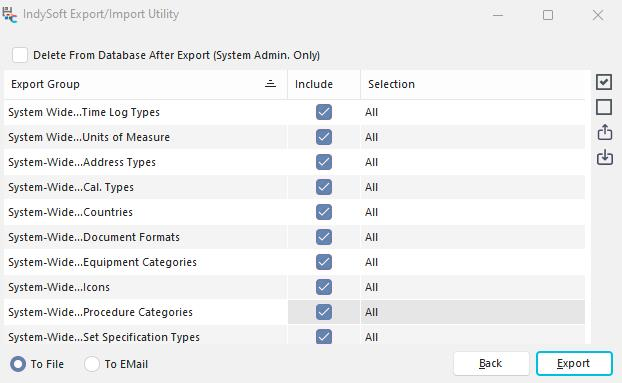Click the import selection arrow-down icon
Image resolution: width=622 pixels, height=383 pixels.
(x=605, y=157)
